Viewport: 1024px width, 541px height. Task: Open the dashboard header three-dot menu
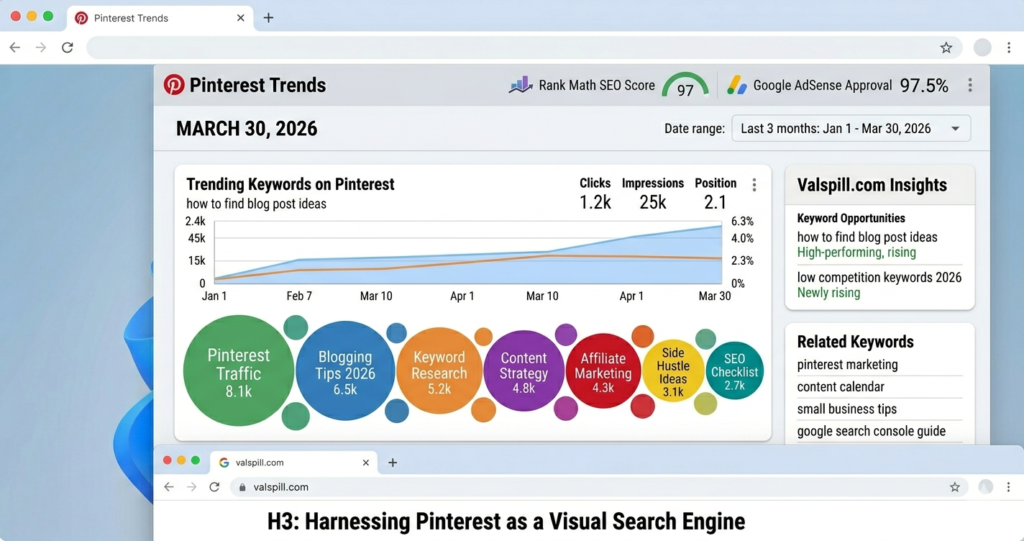coord(970,85)
